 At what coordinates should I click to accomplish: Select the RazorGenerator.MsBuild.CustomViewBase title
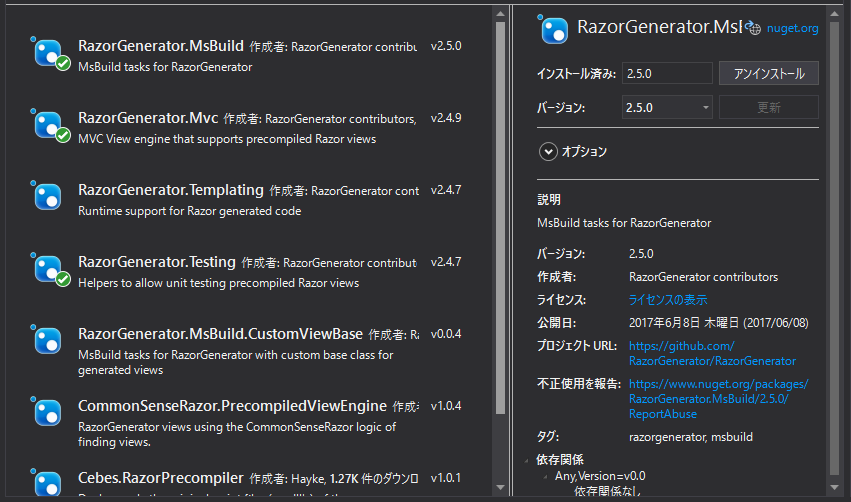pyautogui.click(x=220, y=334)
